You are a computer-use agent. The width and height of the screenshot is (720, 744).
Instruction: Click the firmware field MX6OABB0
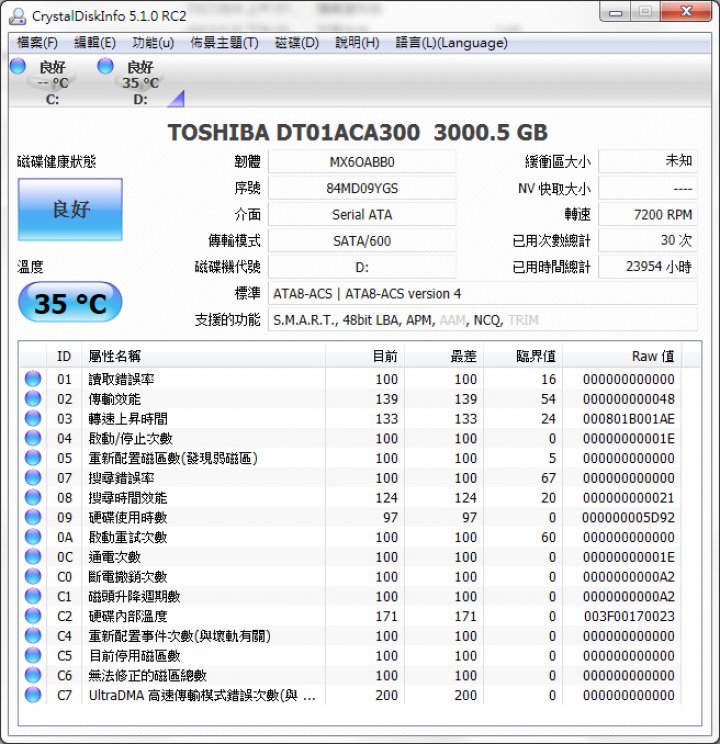[362, 162]
